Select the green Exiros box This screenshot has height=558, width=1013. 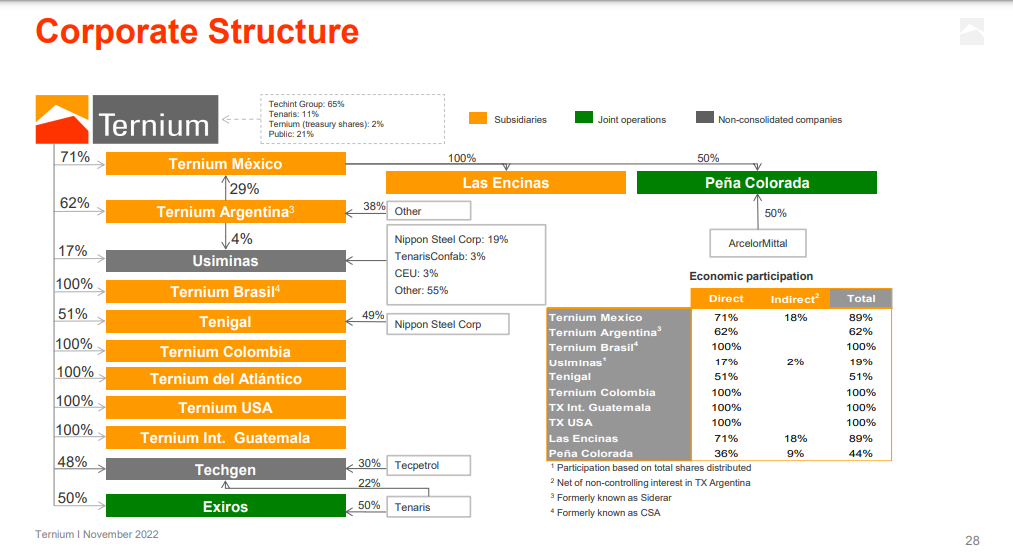(225, 506)
